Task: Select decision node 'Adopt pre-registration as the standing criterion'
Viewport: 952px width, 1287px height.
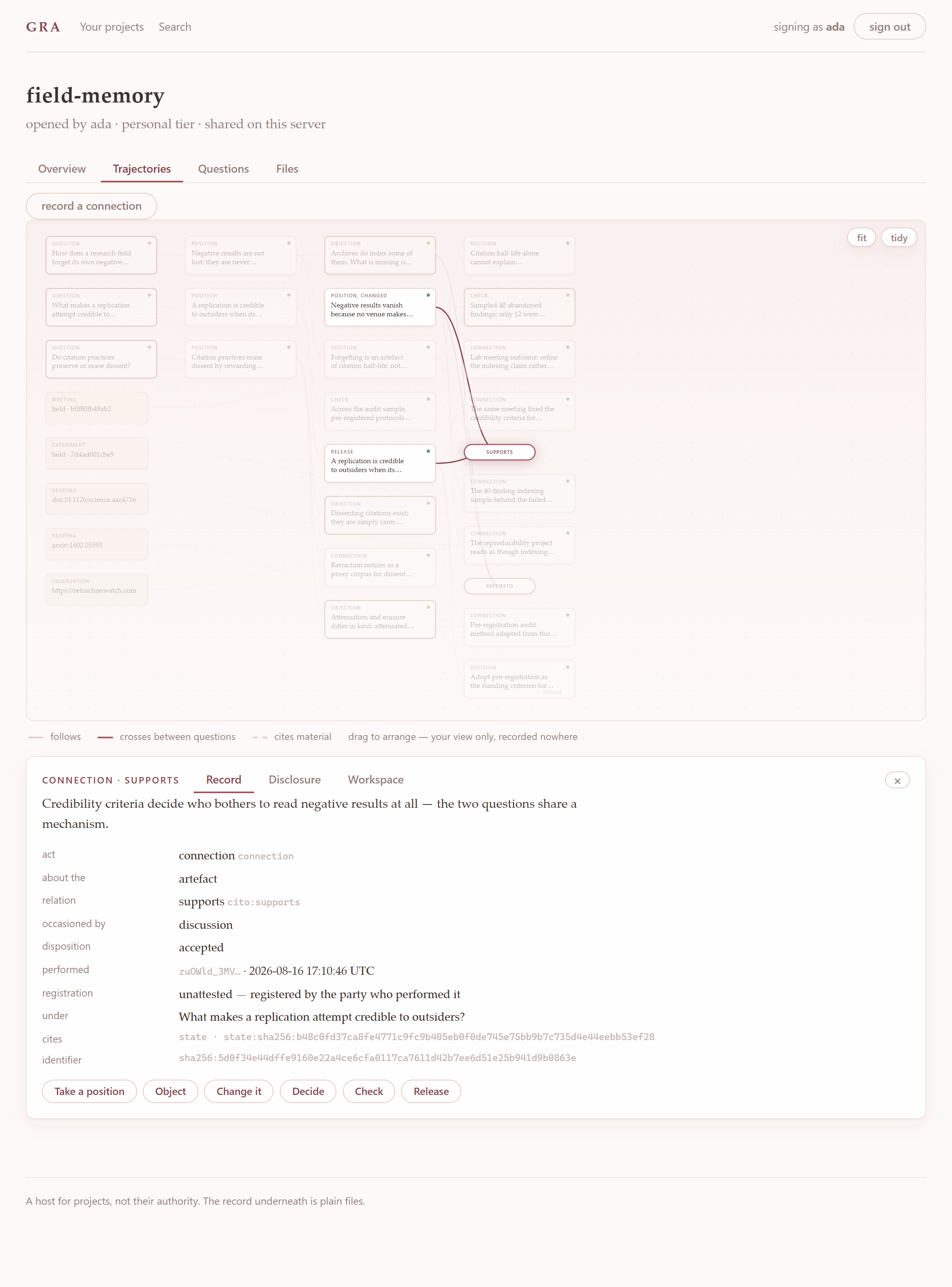Action: (519, 679)
